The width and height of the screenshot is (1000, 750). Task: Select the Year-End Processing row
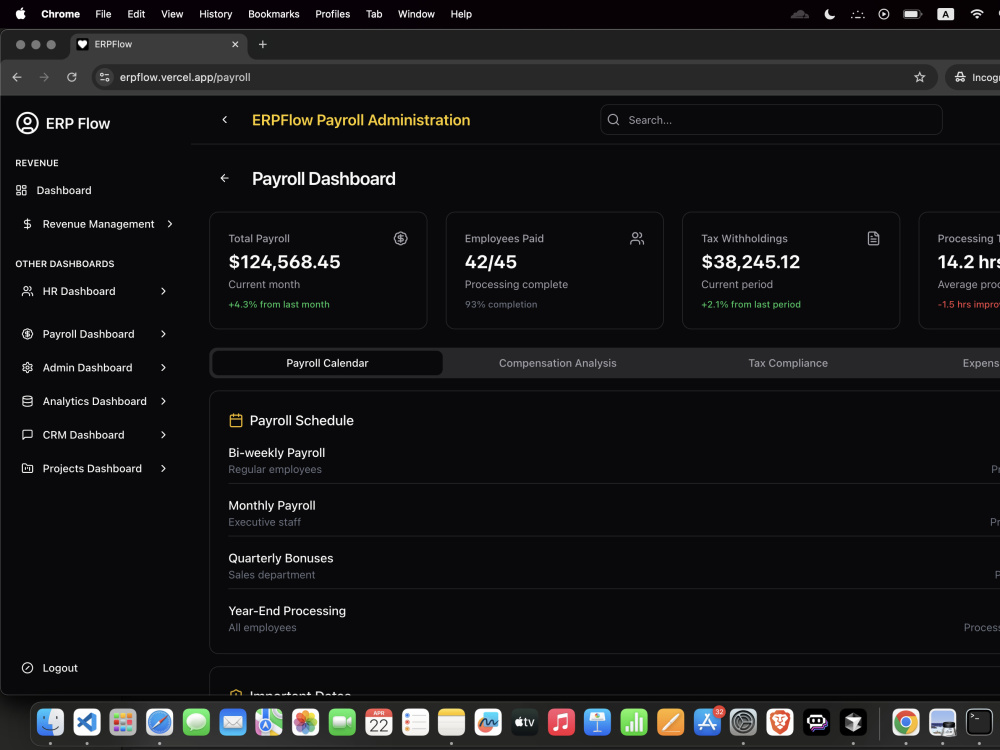[x=614, y=619]
